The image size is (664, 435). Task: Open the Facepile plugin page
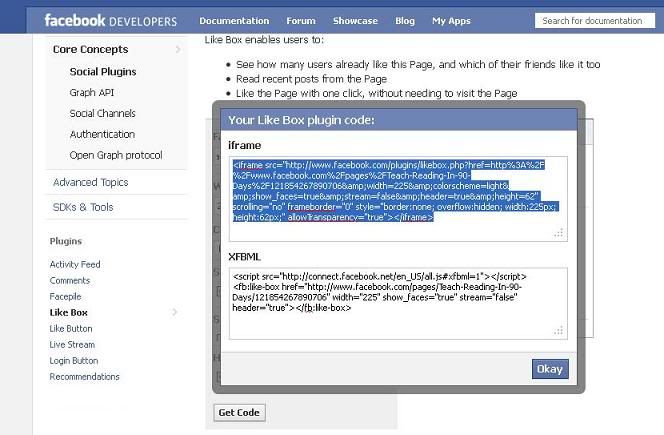[65, 296]
